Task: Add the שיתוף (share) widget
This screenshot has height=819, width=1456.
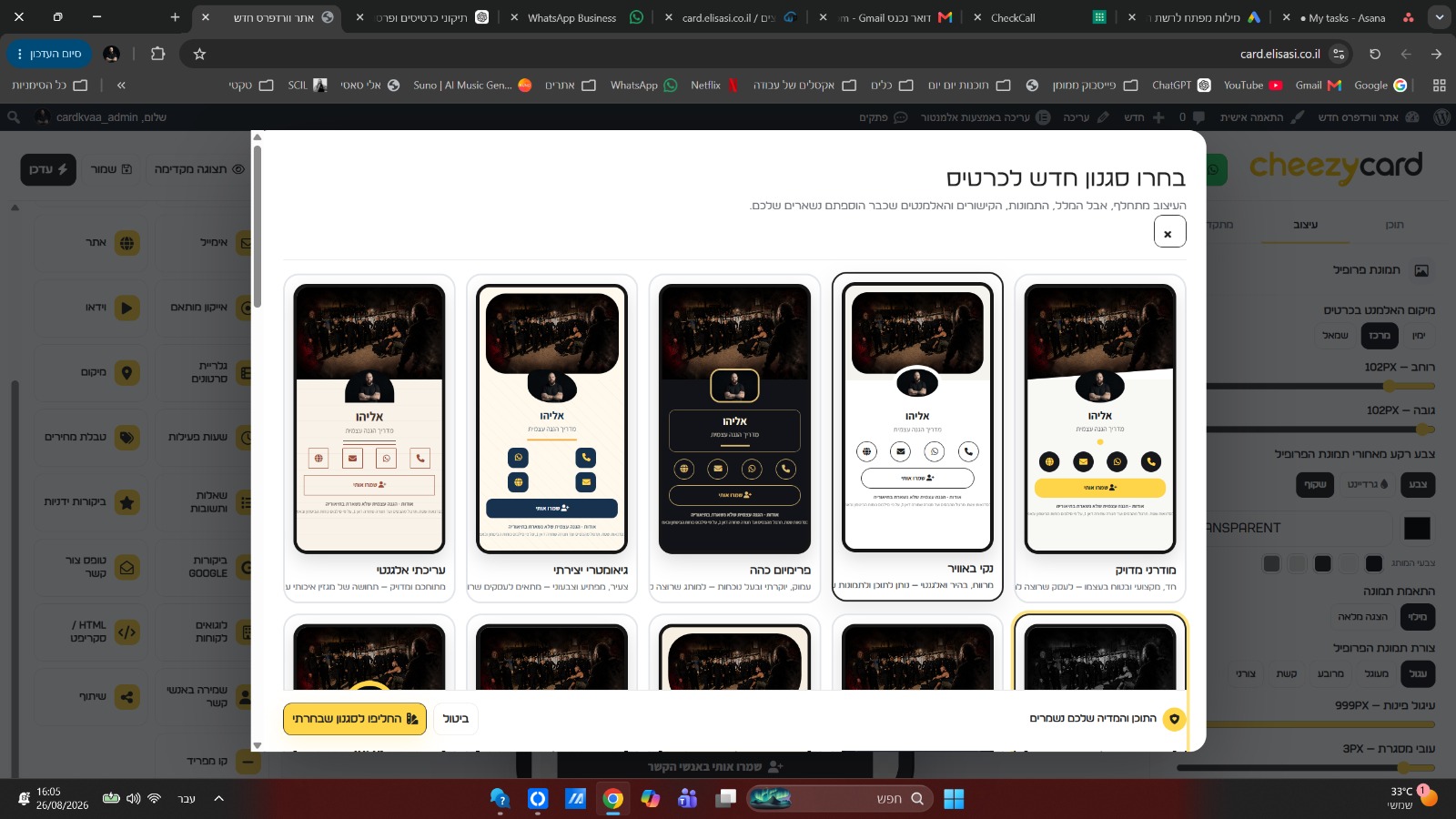Action: pyautogui.click(x=89, y=697)
